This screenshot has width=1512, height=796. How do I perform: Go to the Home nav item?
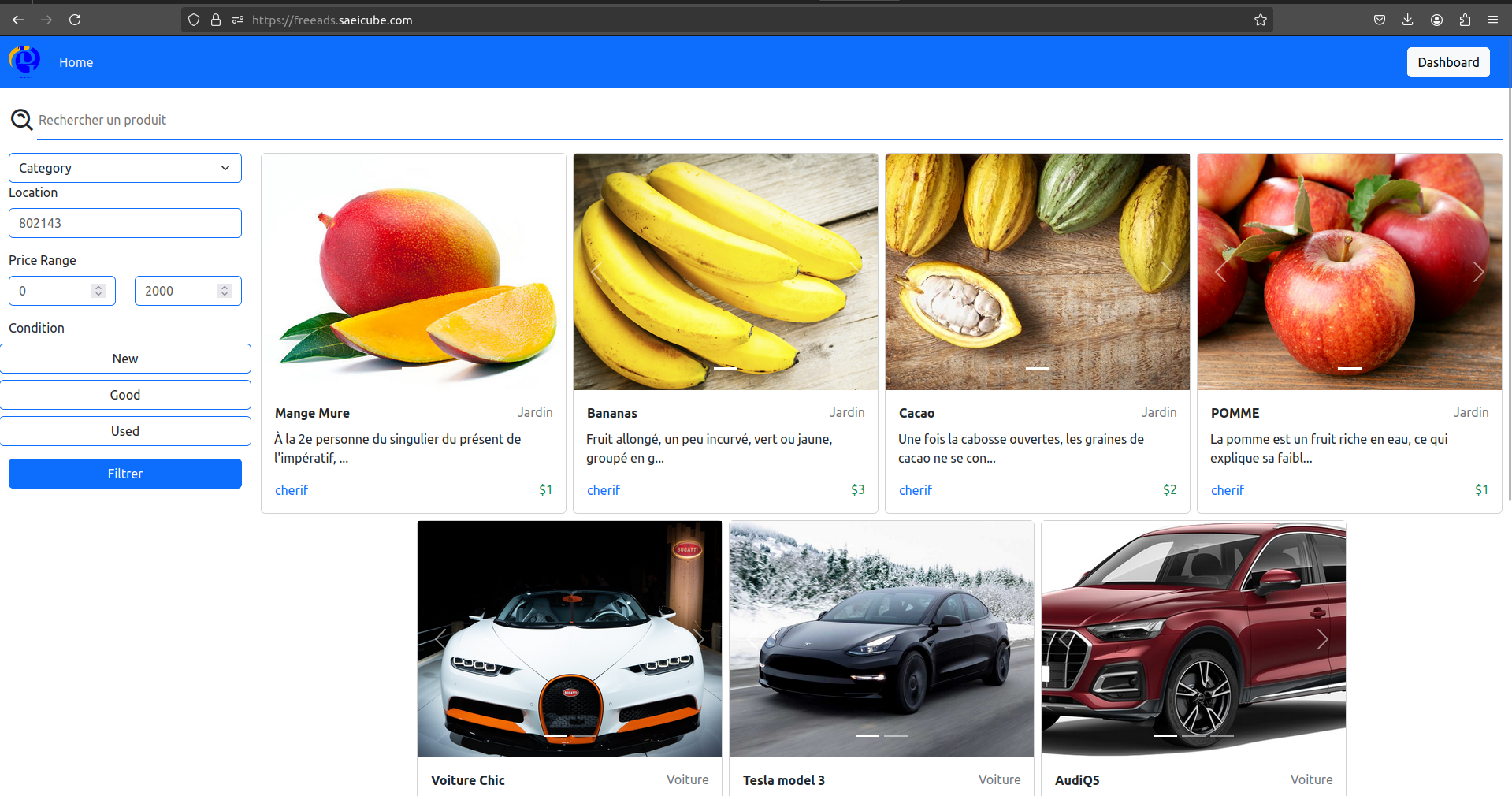pos(76,62)
